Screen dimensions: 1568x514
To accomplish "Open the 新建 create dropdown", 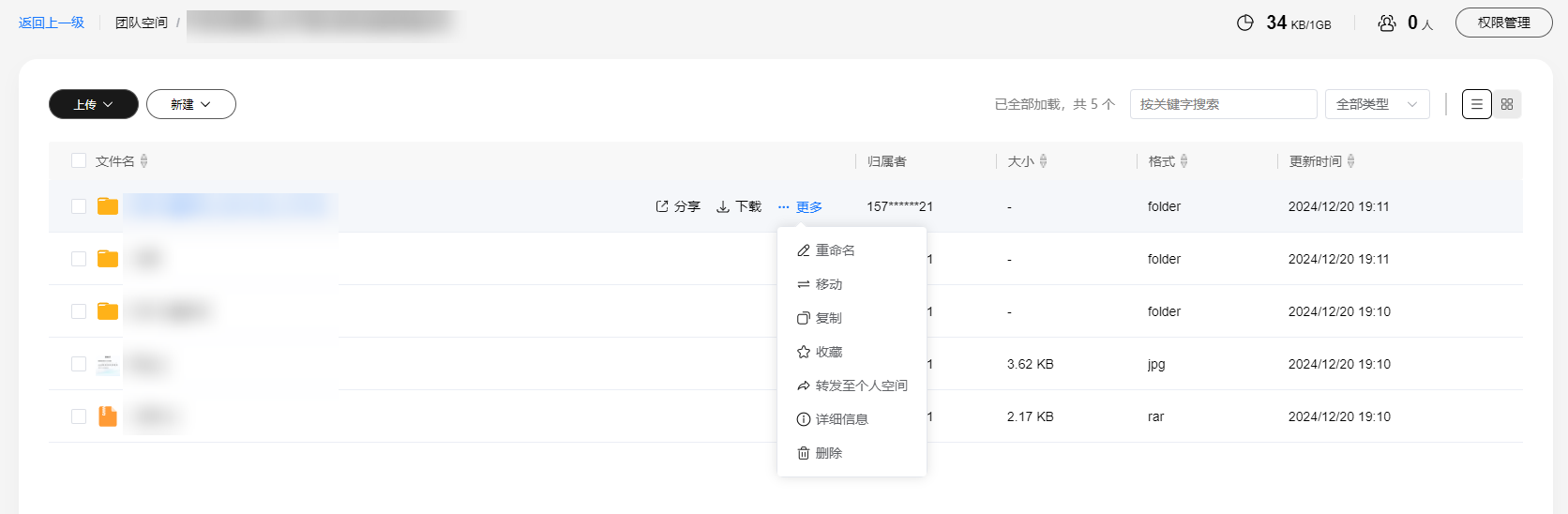I will (x=191, y=104).
